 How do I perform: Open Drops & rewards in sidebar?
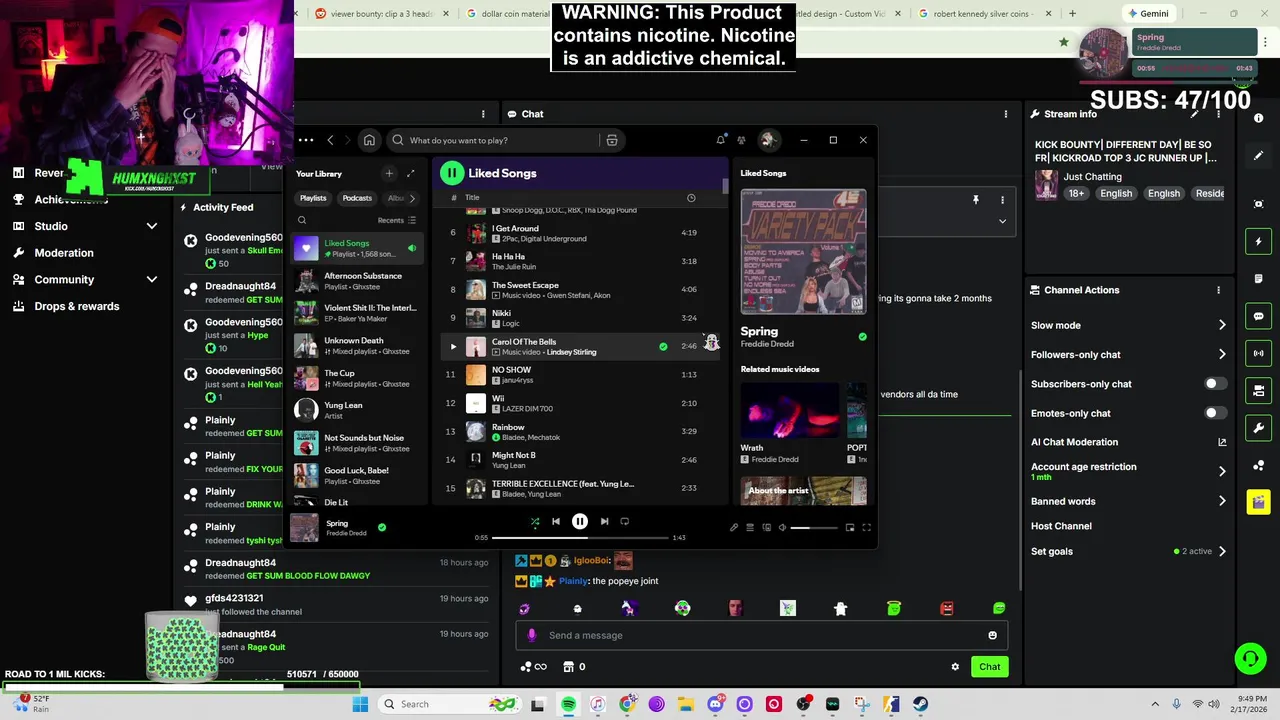coord(77,306)
